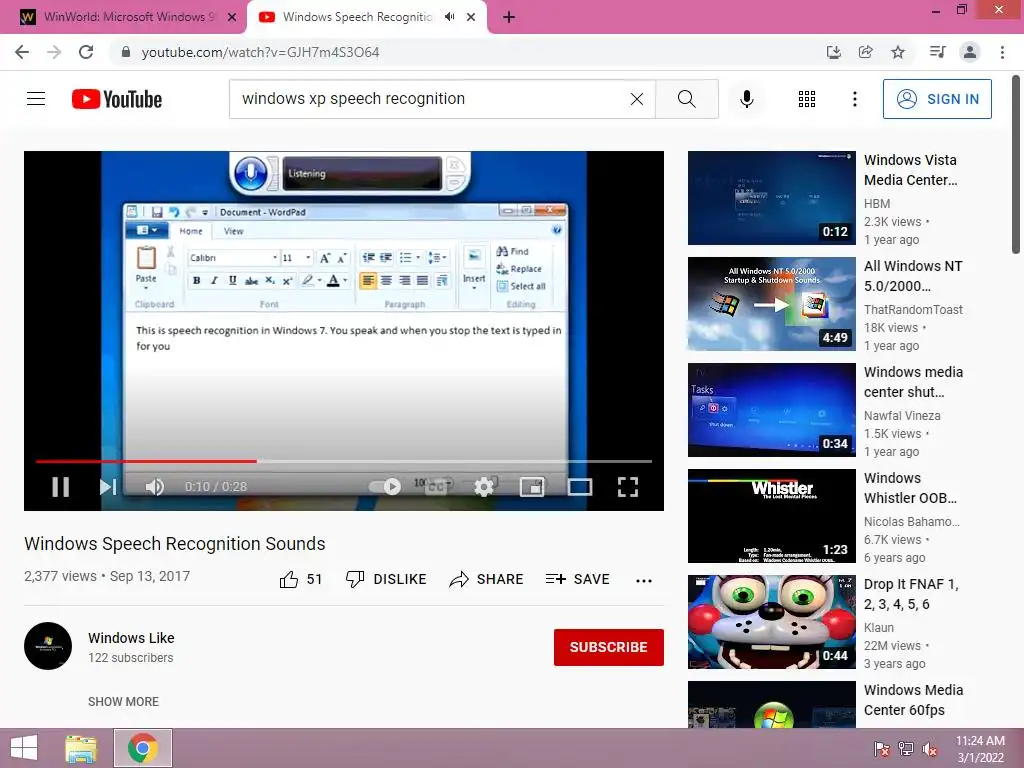Select the Windows Speech Recognition tab
The width and height of the screenshot is (1024, 768).
357,17
